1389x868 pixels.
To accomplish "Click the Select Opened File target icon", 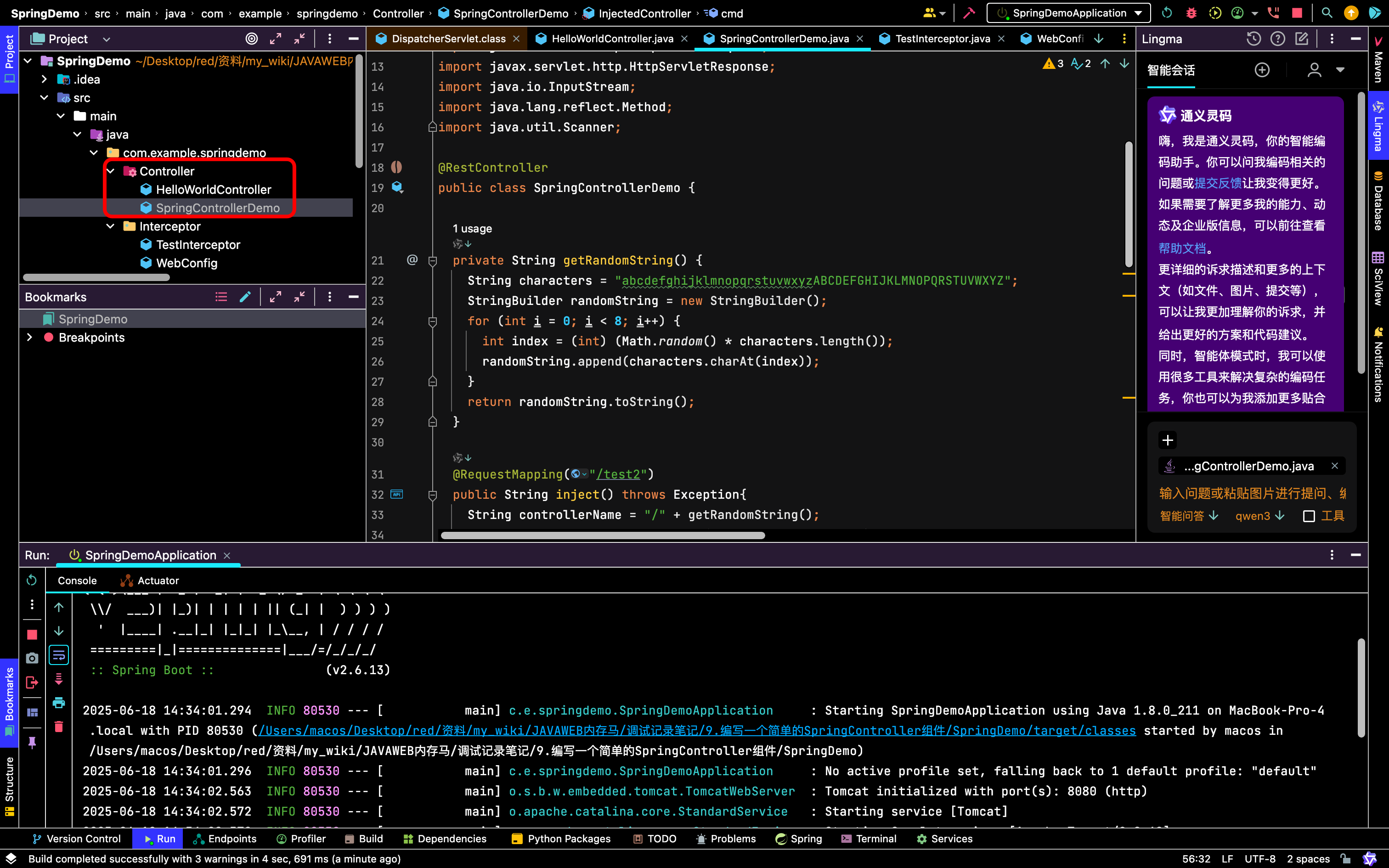I will coord(251,39).
